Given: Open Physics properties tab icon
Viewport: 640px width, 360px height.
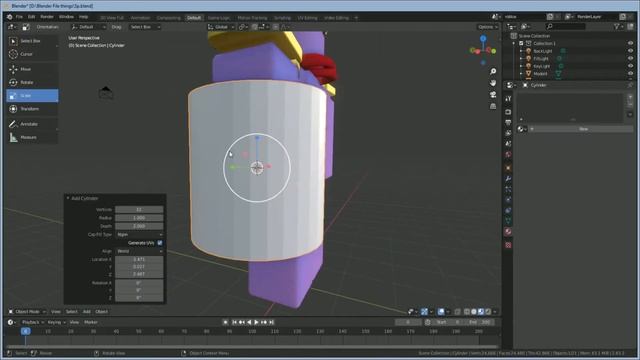Looking at the screenshot, I should click(x=508, y=200).
